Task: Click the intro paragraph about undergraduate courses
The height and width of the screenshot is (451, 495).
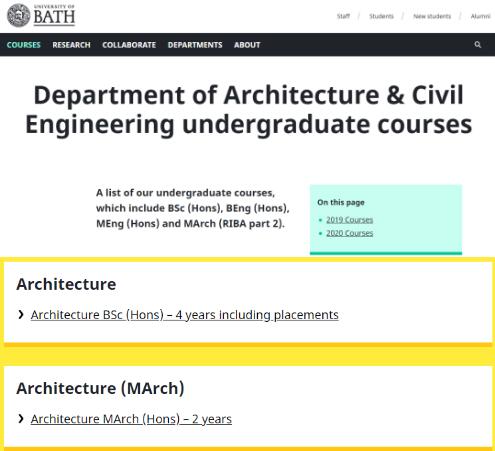Action: 193,208
